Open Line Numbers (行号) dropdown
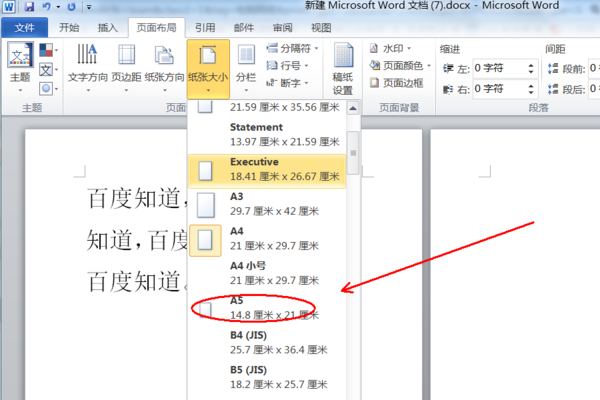Image resolution: width=600 pixels, height=400 pixels. pos(288,66)
